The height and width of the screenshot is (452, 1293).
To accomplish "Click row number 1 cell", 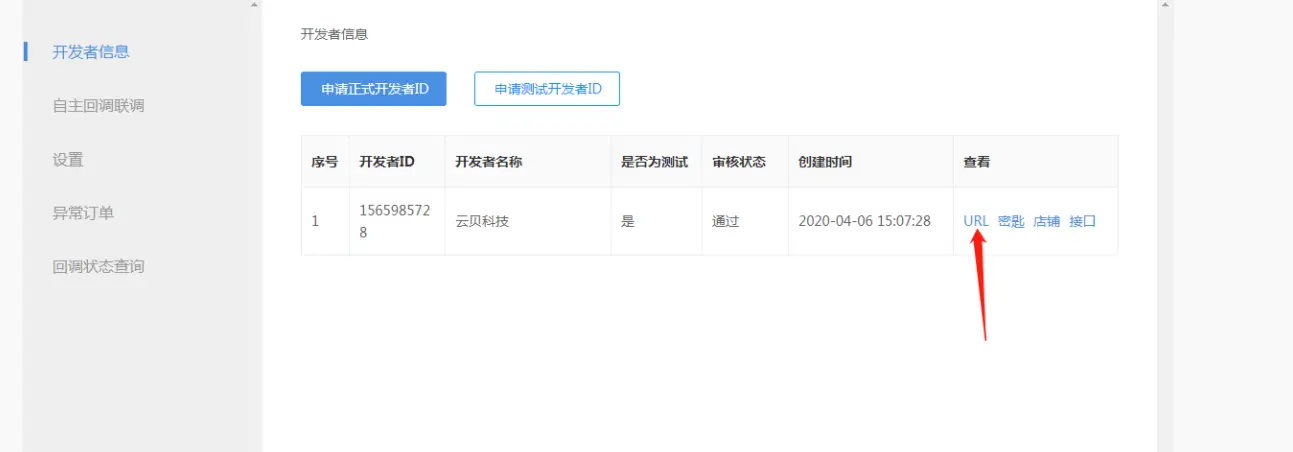I will click(325, 221).
